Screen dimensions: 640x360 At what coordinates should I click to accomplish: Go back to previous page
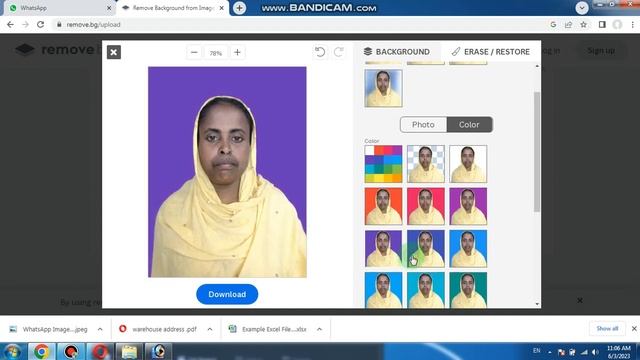(10, 24)
